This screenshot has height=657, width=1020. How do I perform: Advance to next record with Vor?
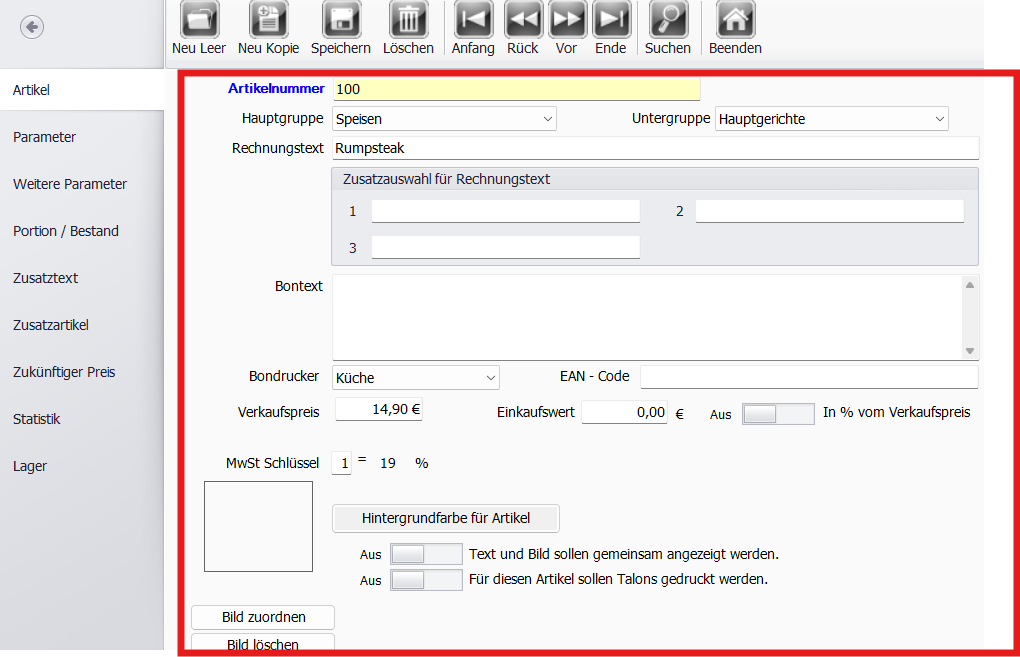click(567, 20)
